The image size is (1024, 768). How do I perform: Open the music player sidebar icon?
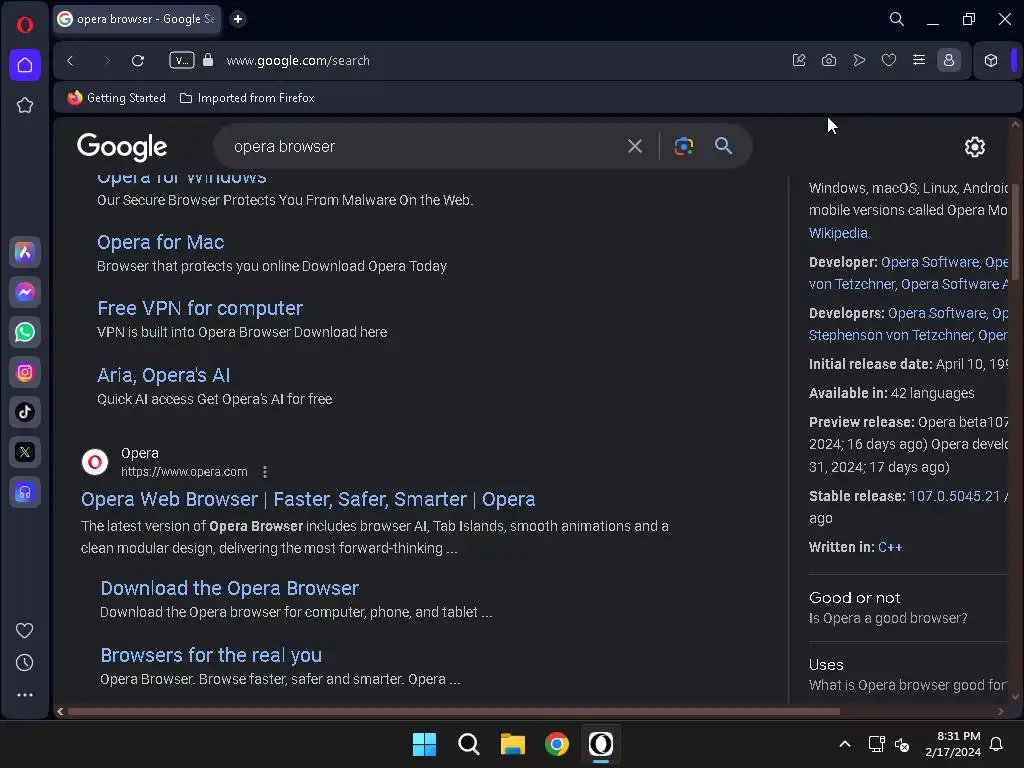click(25, 492)
